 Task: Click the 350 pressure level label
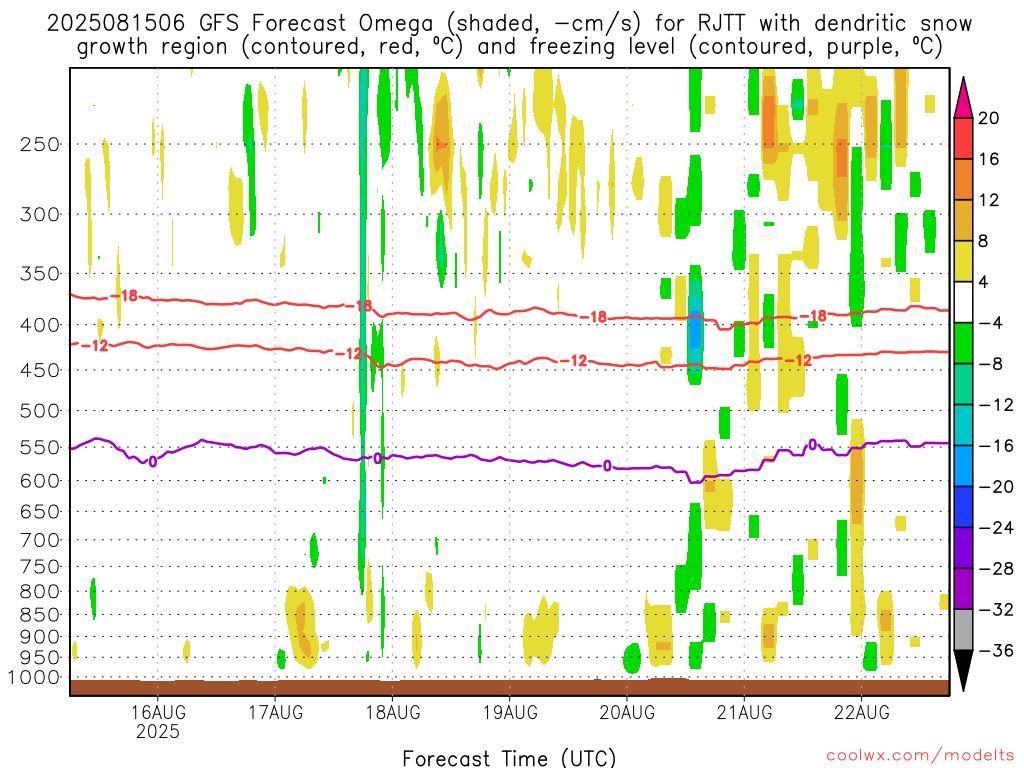coord(40,274)
